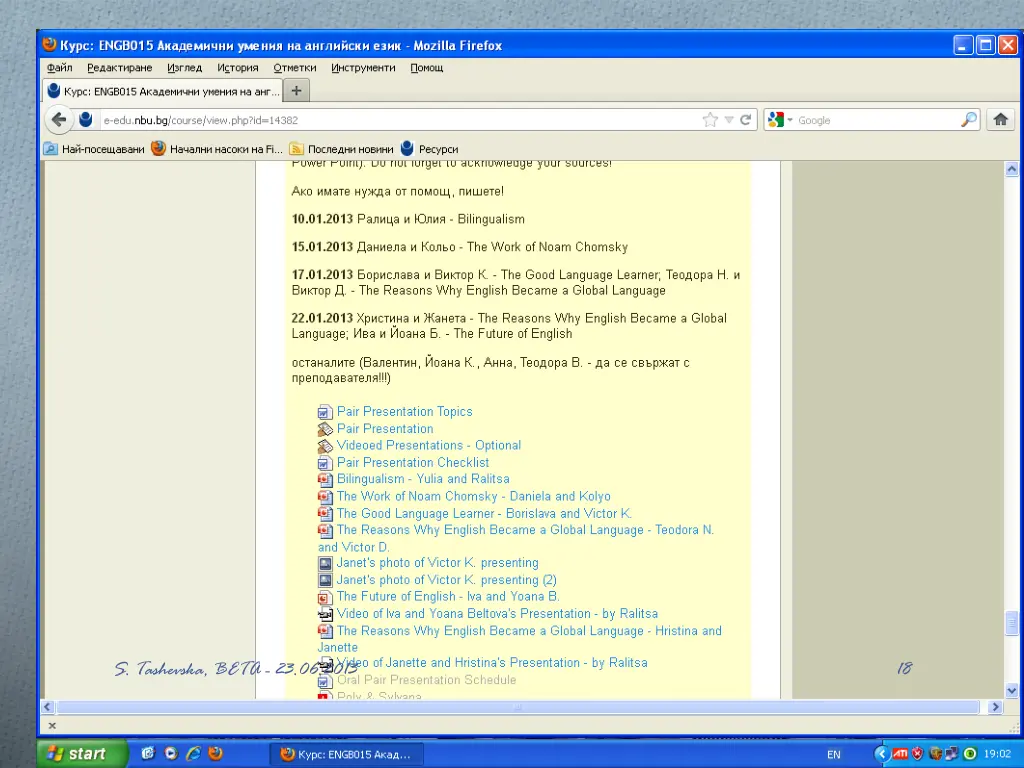Screen dimensions: 1024x768
Task: Open the Отметки menu
Action: click(x=295, y=67)
